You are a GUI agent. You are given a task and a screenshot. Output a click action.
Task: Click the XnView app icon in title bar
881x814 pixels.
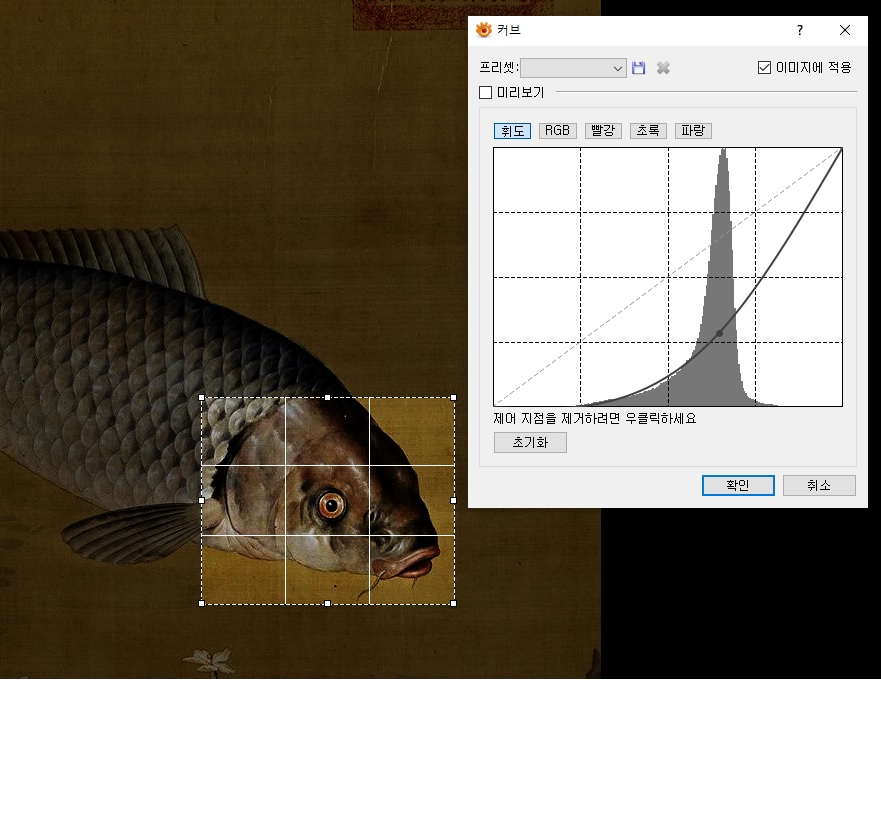483,30
